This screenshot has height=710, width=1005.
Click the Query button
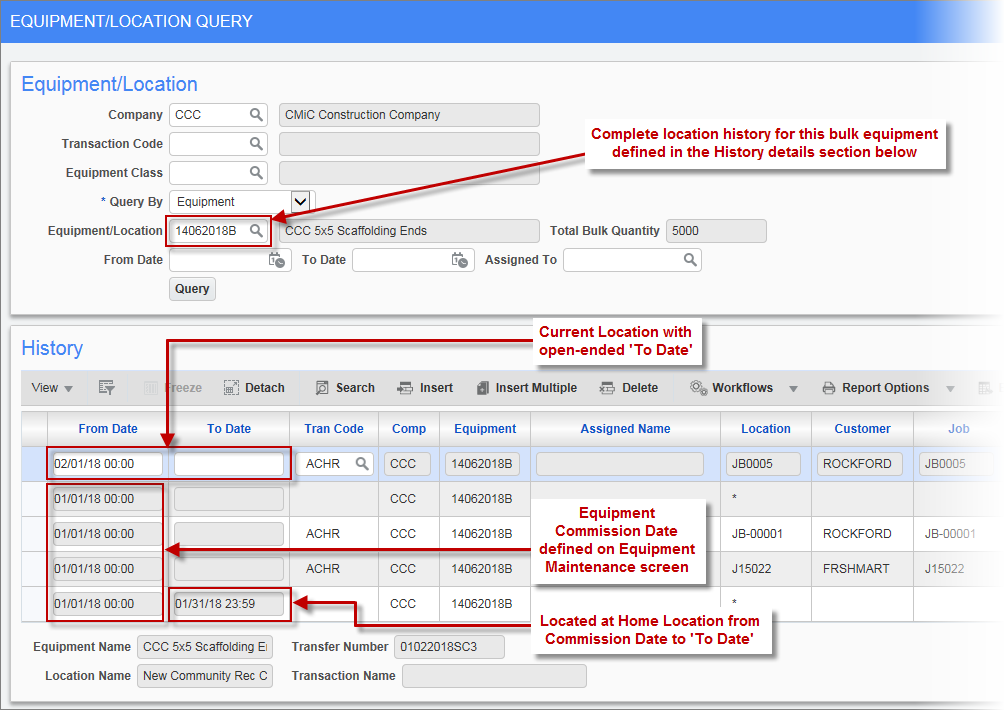(x=192, y=288)
